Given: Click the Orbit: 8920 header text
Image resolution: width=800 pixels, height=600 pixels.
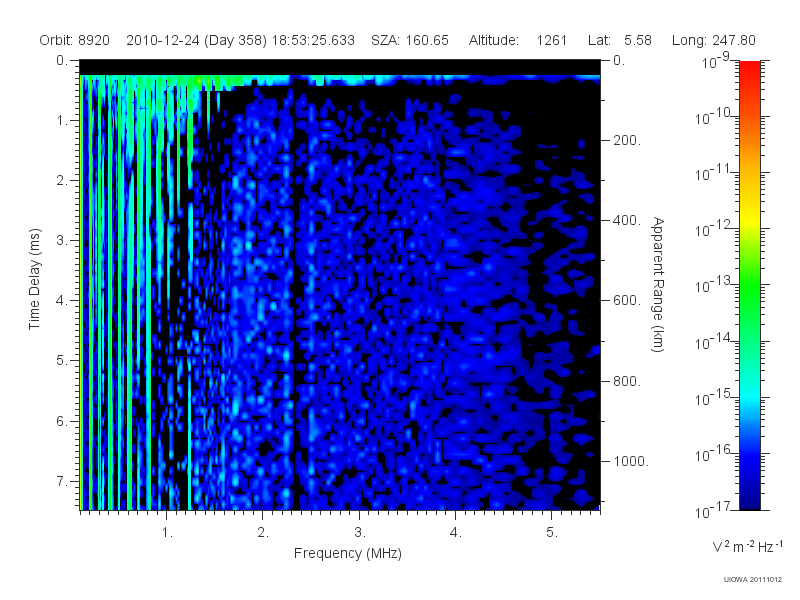Looking at the screenshot, I should [74, 40].
